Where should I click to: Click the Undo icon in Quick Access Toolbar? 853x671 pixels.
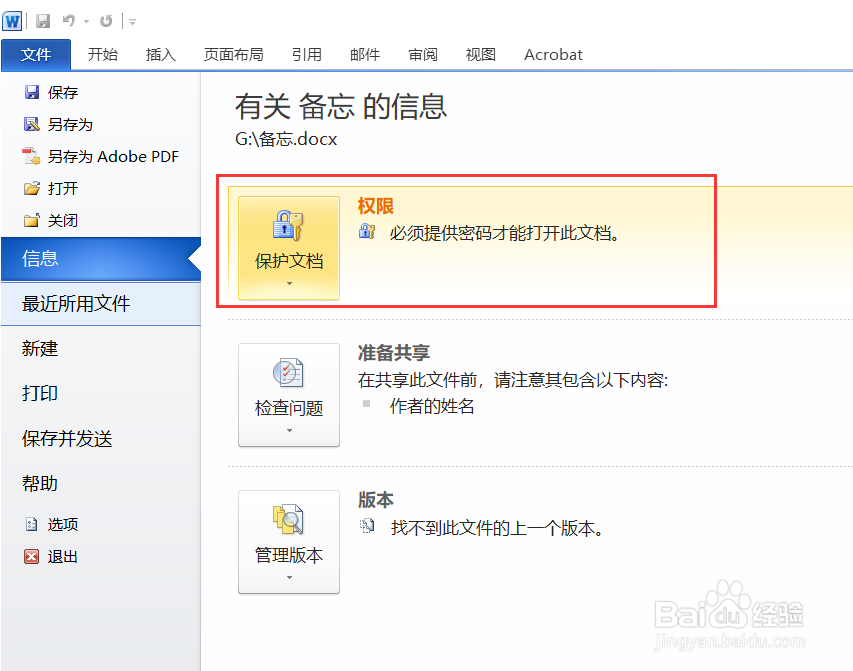[x=69, y=21]
